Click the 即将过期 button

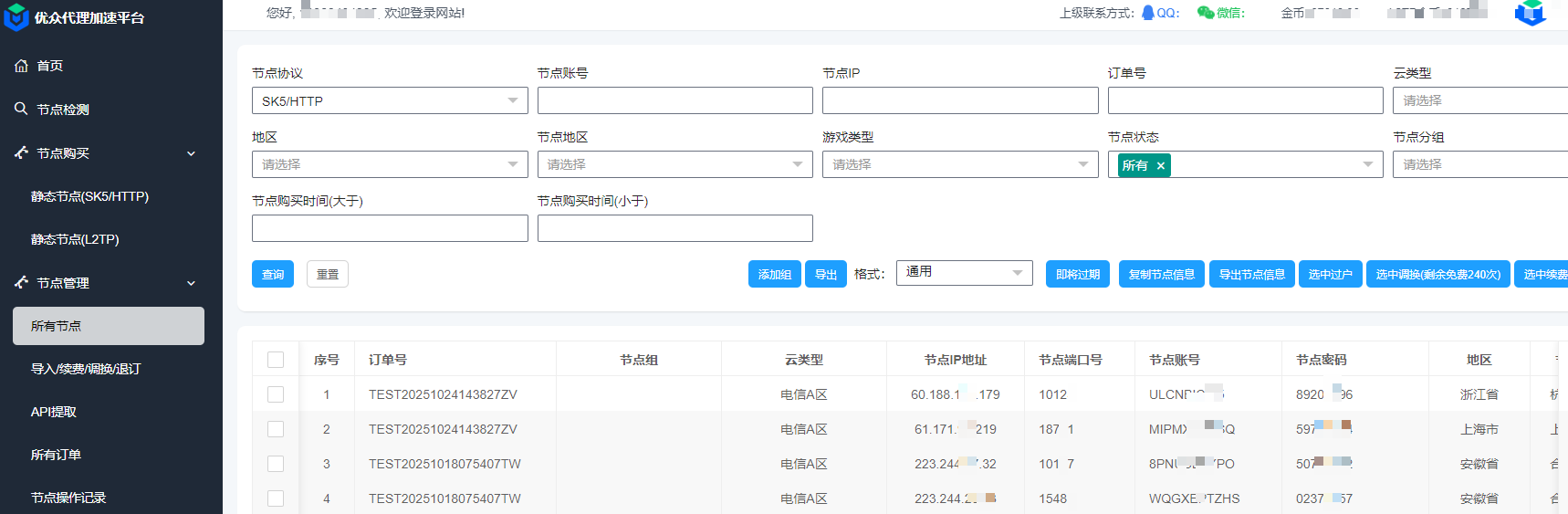coord(1078,274)
